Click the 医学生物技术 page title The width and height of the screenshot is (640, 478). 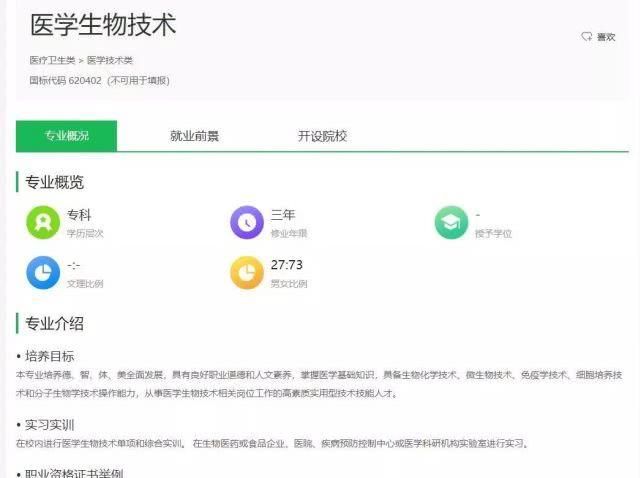(103, 25)
